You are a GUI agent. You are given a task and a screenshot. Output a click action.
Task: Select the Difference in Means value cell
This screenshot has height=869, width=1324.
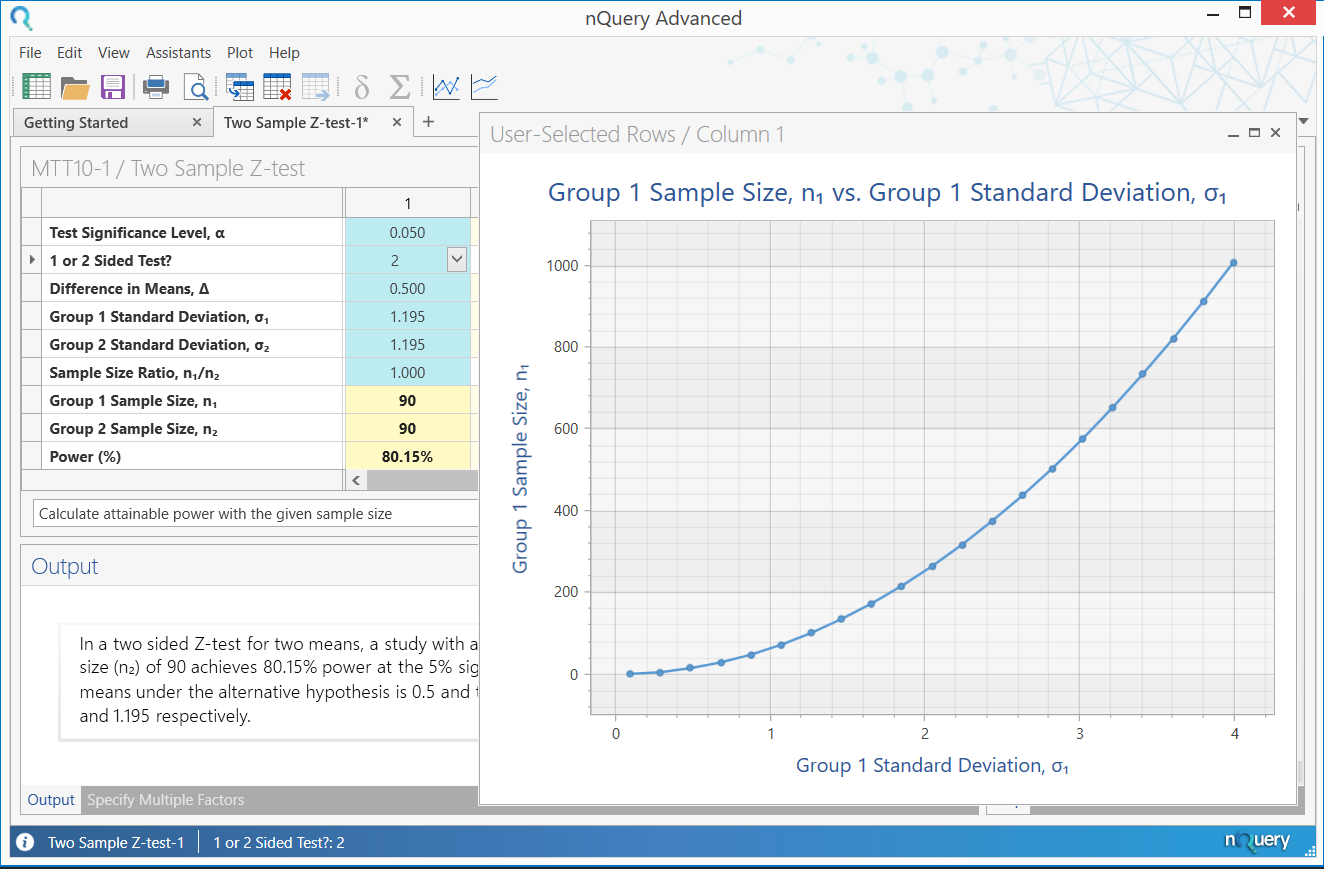(x=408, y=288)
